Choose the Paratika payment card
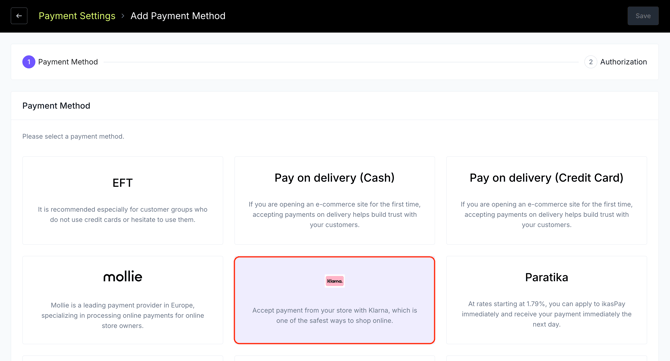Screen dimensions: 670x361 [x=547, y=300]
